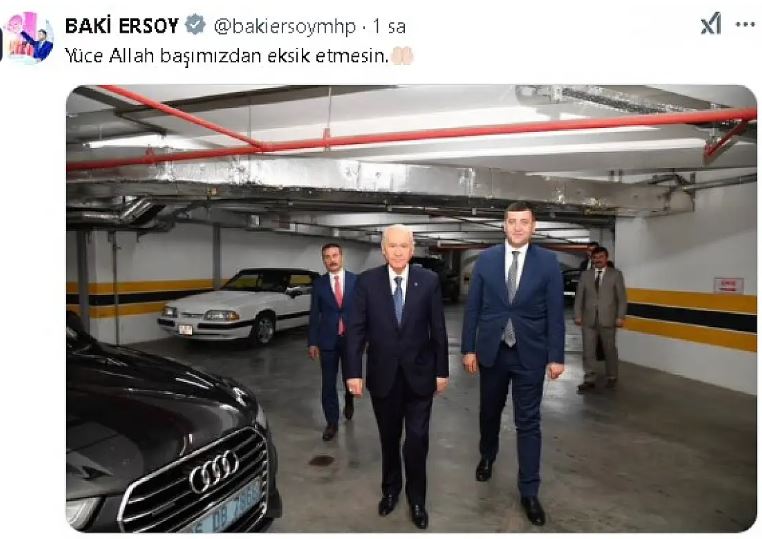Open the Grok icon beside the tweet
762x539 pixels.
[x=710, y=23]
